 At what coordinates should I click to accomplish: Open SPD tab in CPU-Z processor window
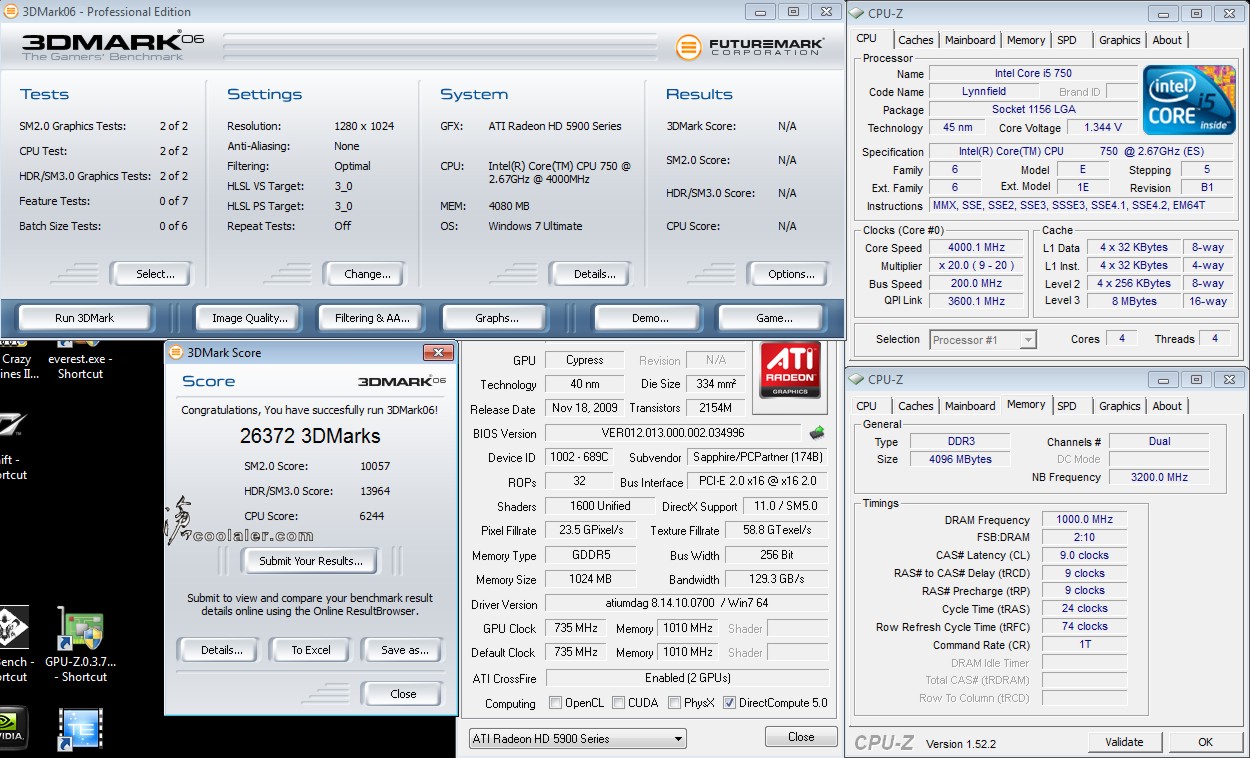pos(1067,40)
